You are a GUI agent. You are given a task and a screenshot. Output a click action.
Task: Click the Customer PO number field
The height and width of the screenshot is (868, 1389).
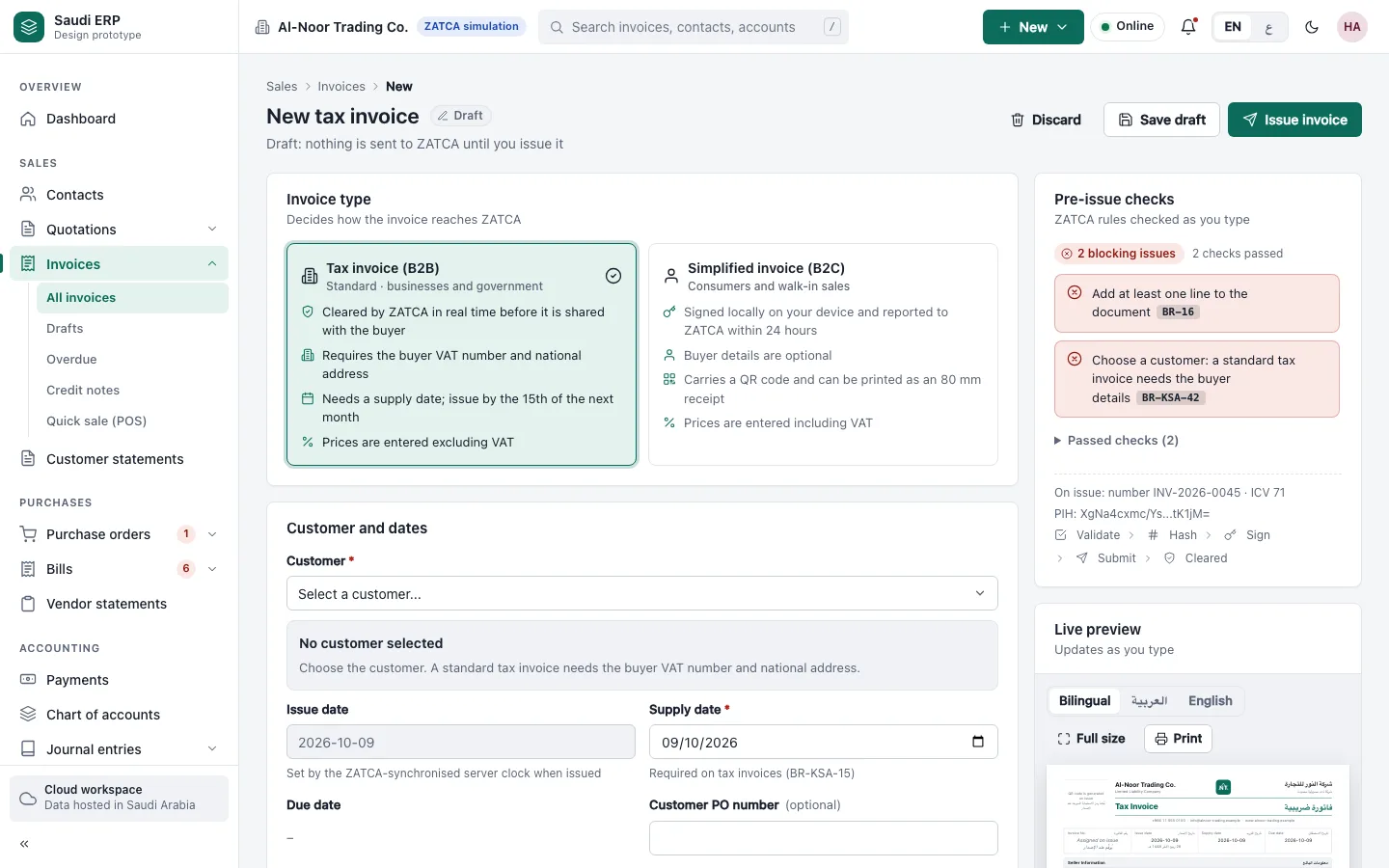pyautogui.click(x=824, y=838)
